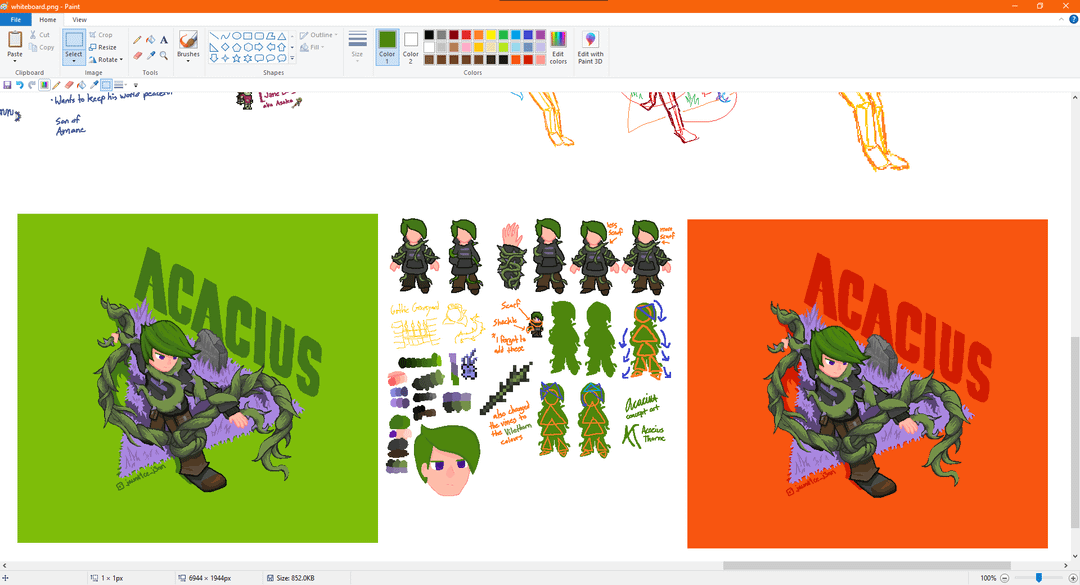Image resolution: width=1080 pixels, height=585 pixels.
Task: Activate the Eraser tool in Tools group
Action: point(137,56)
